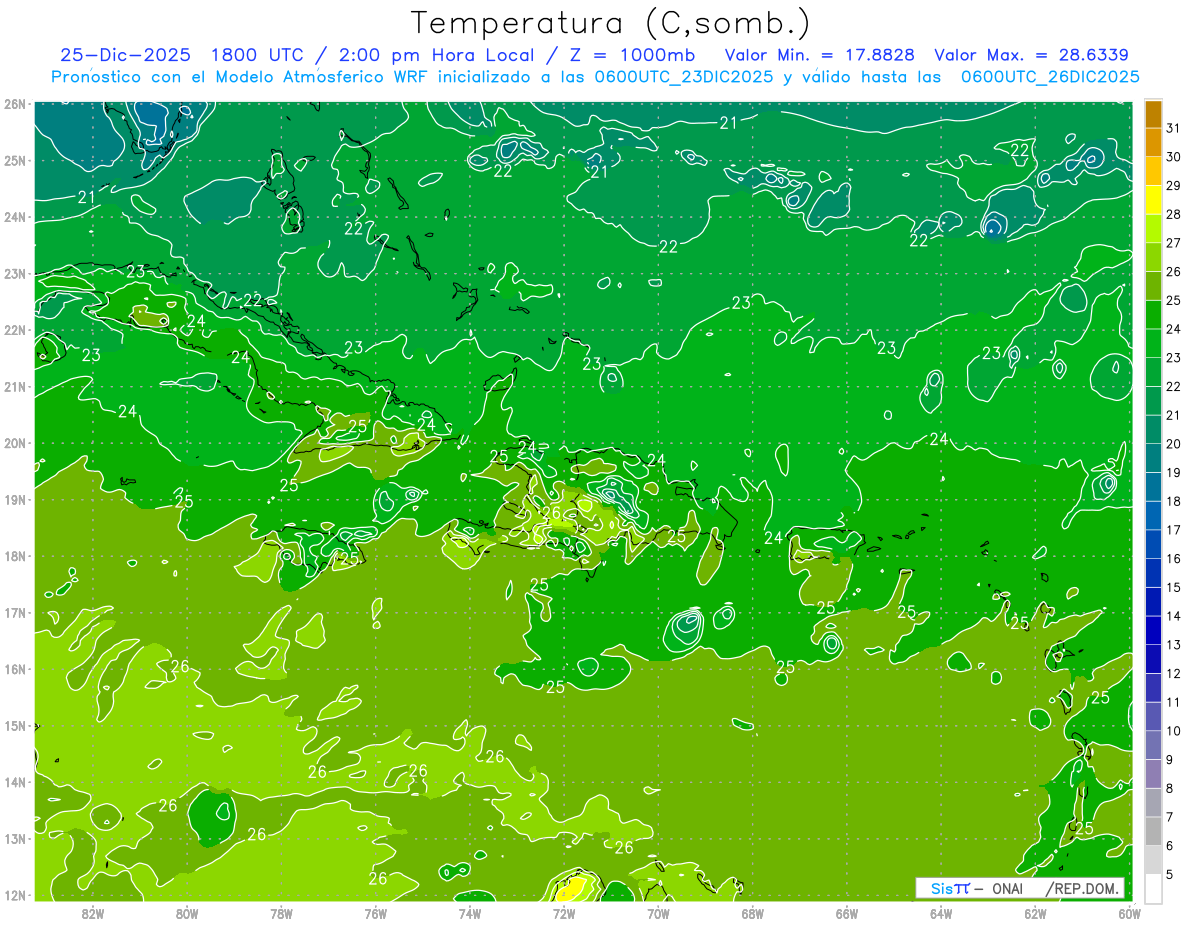Click the 70W longitude axis label
The width and height of the screenshot is (1200, 927).
point(658,913)
